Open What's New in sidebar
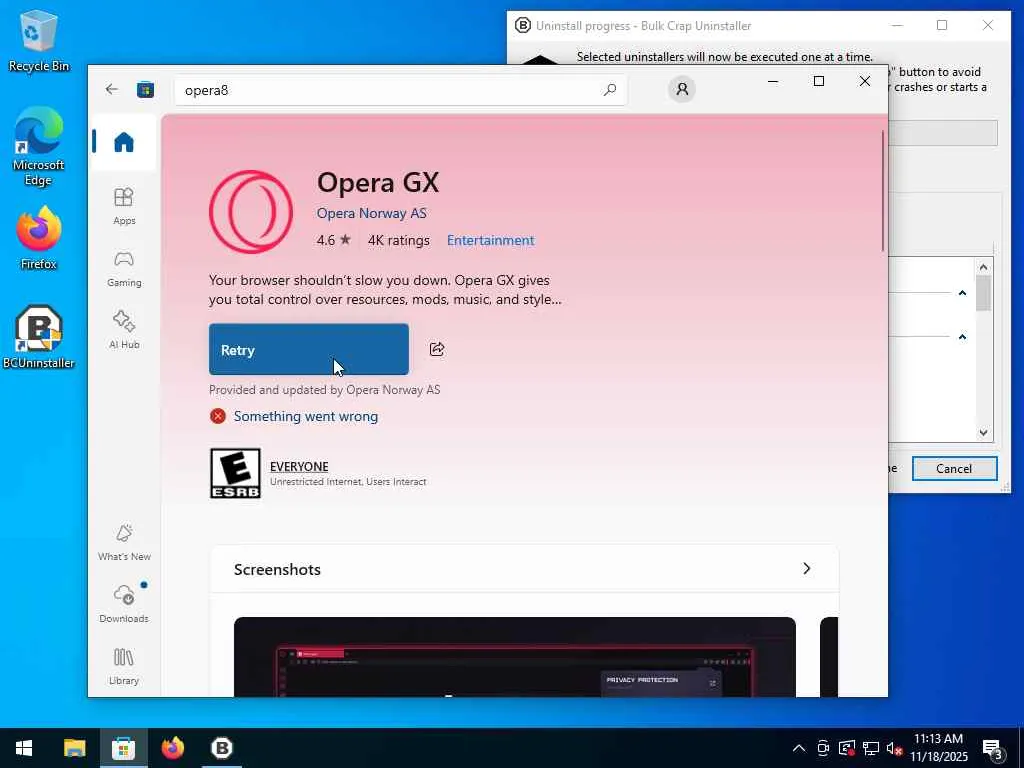Image resolution: width=1024 pixels, height=768 pixels. (123, 542)
